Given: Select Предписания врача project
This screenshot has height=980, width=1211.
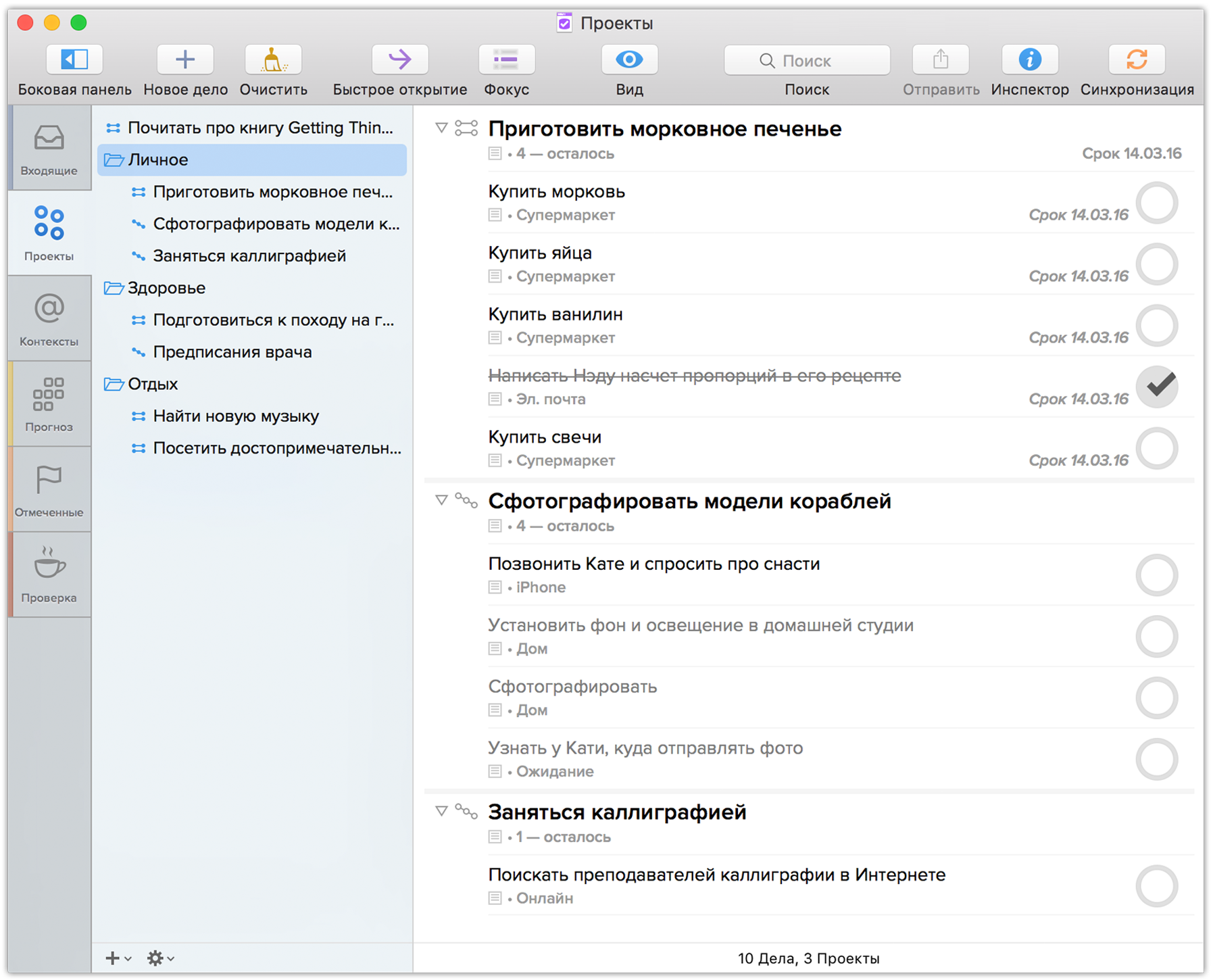Looking at the screenshot, I should 252,352.
